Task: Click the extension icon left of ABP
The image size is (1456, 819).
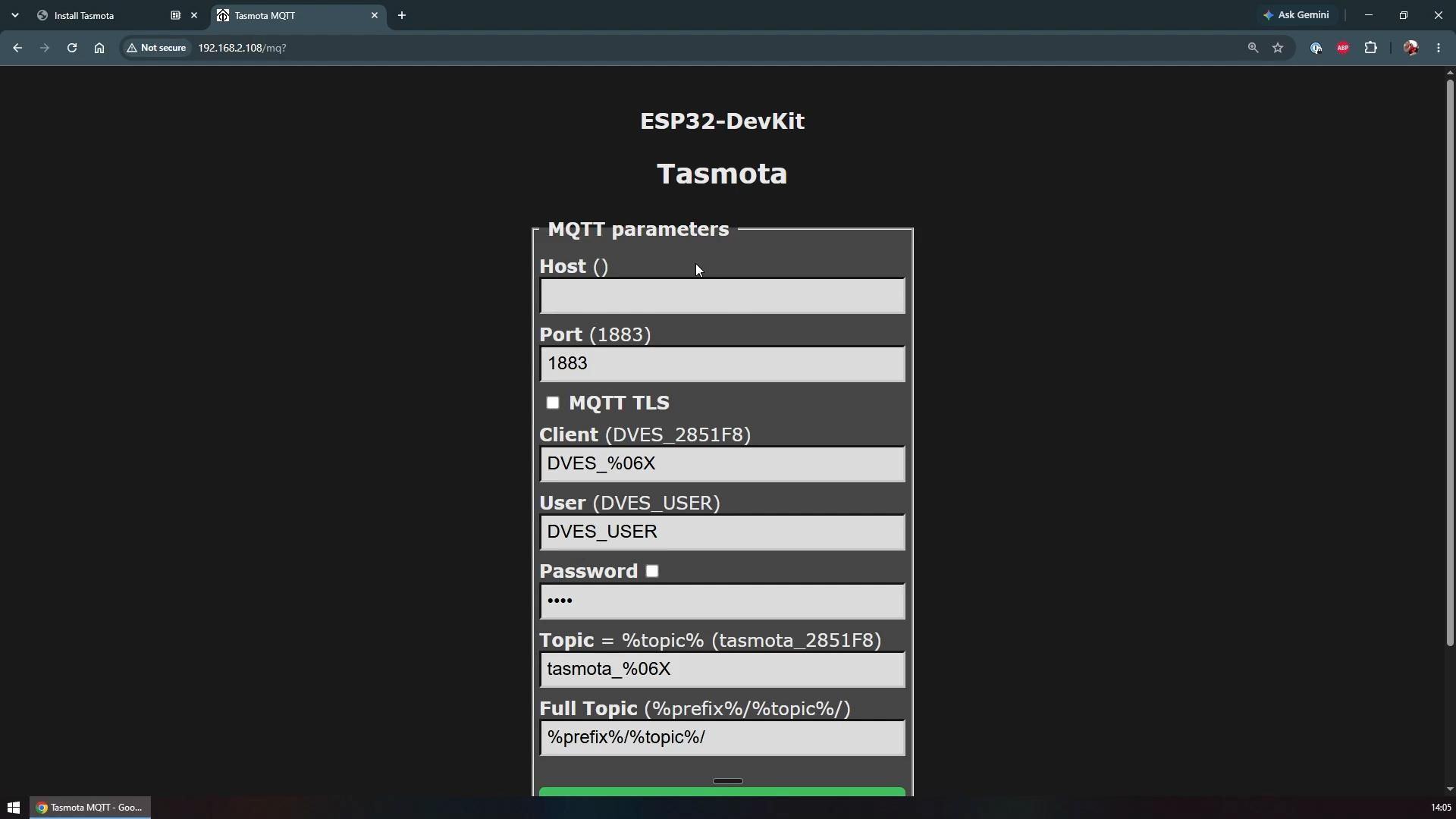Action: [x=1316, y=48]
